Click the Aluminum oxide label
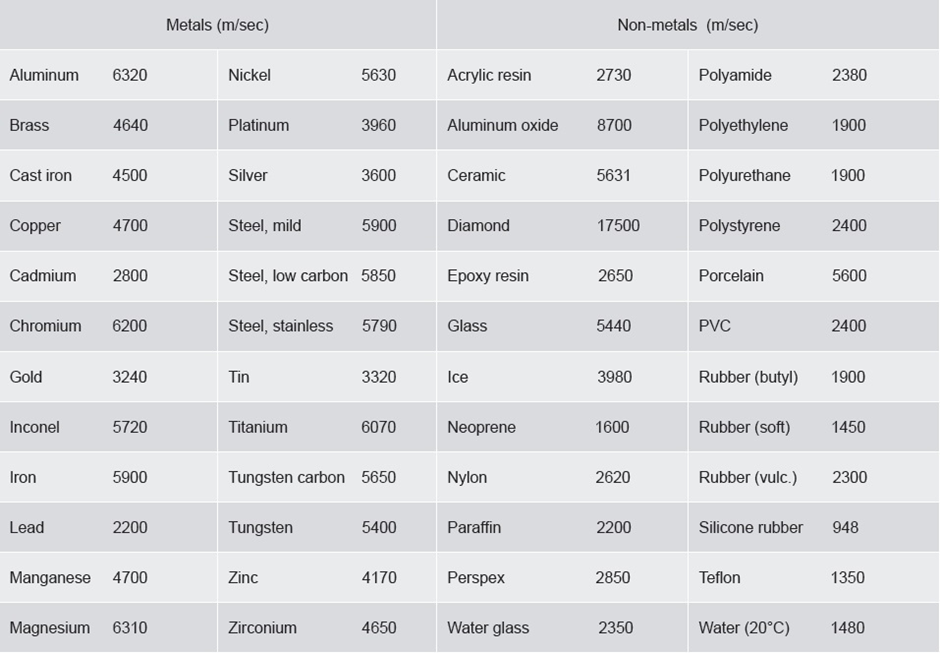Viewport: 940px width, 653px height. pyautogui.click(x=502, y=125)
